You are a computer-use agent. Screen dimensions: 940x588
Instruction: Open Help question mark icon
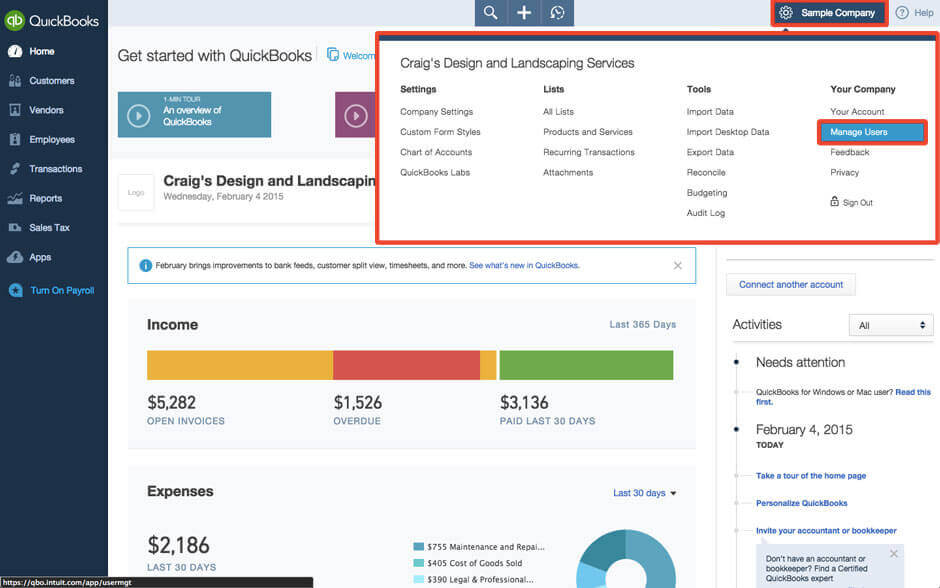click(x=902, y=13)
